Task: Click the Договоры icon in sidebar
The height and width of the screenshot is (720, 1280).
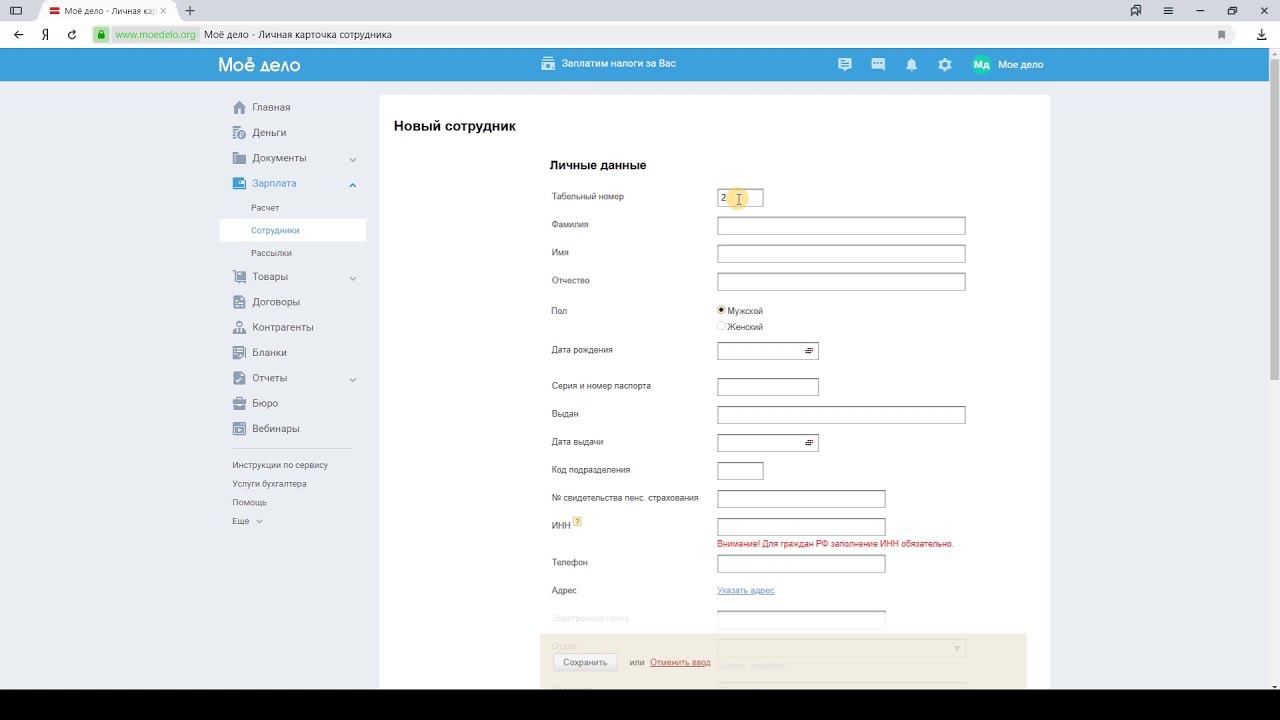Action: (x=239, y=302)
